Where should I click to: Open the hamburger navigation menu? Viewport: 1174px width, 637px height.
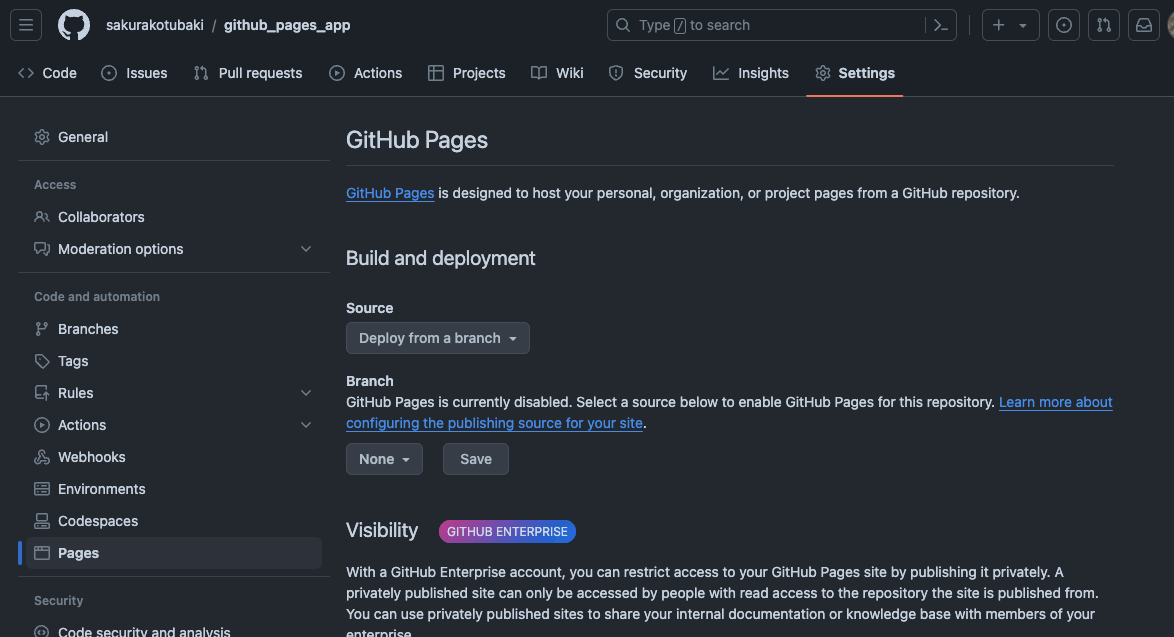tap(26, 25)
